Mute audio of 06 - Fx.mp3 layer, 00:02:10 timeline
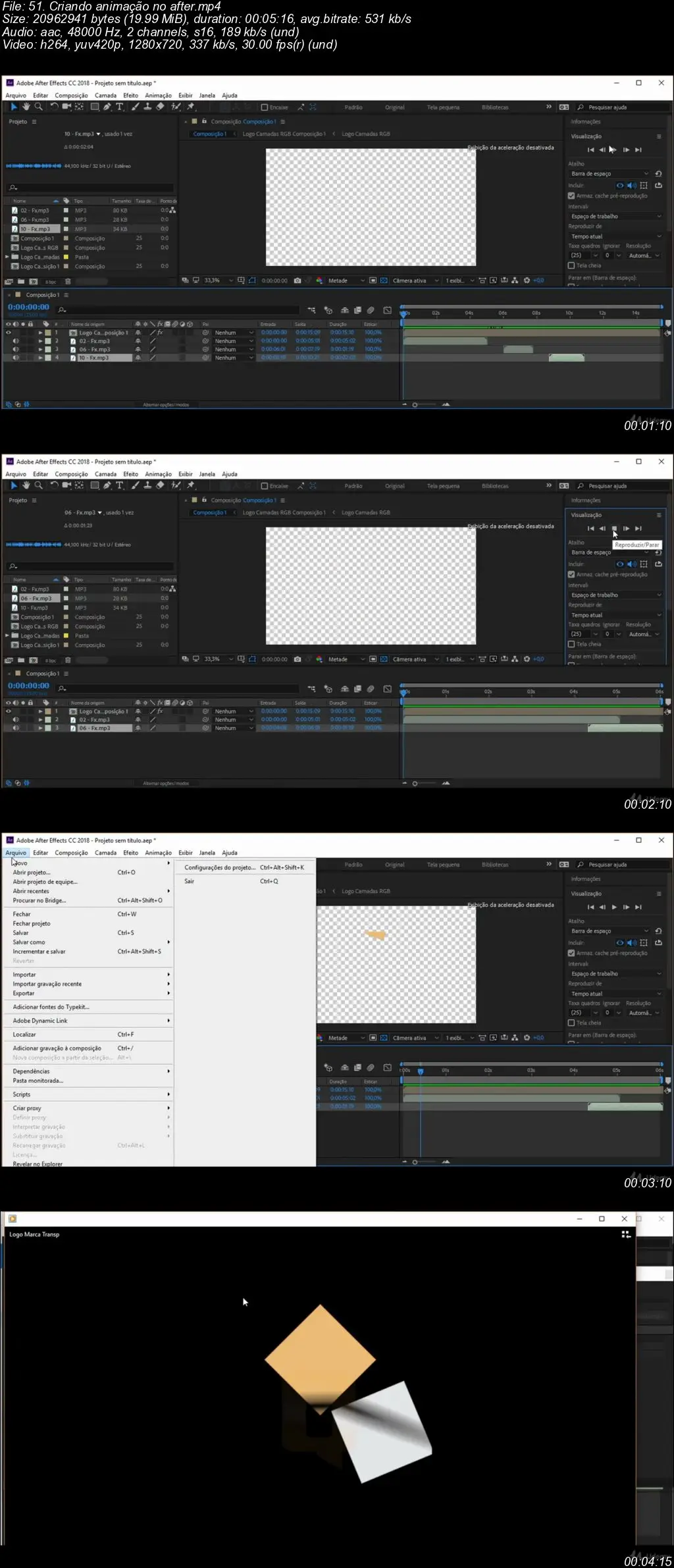Screen dimensions: 674x1568 click(x=16, y=728)
